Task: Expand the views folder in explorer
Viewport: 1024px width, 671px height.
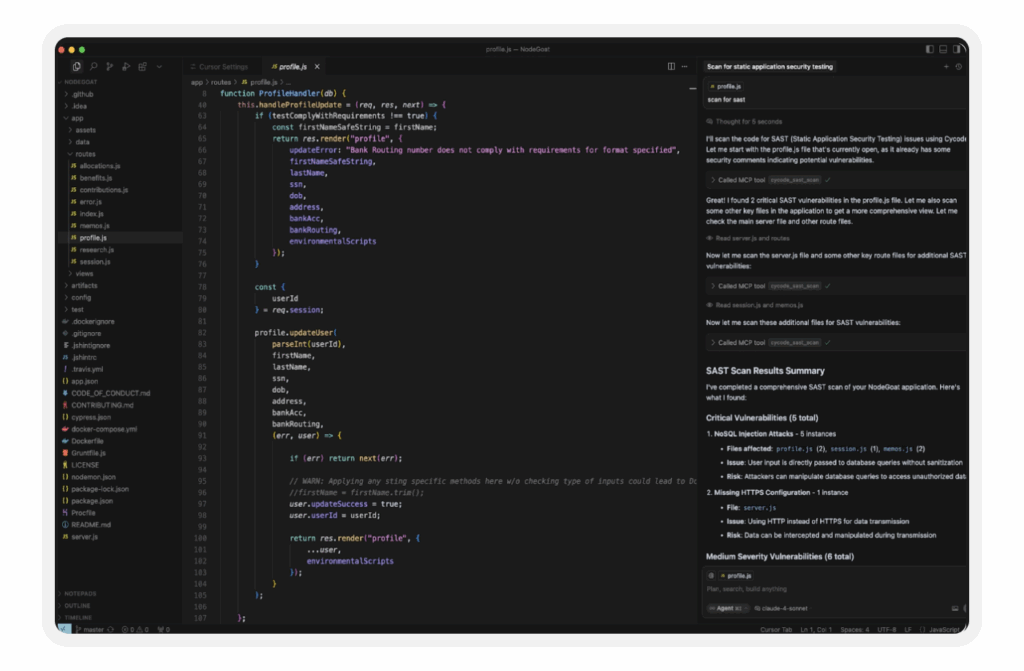Action: (x=83, y=273)
